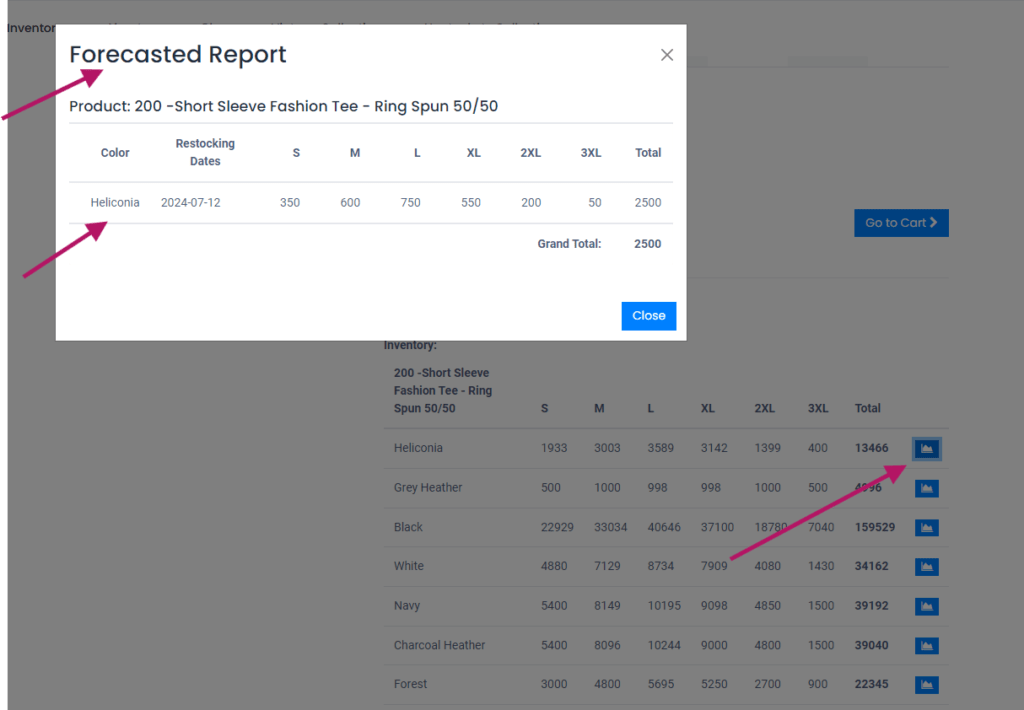Screen dimensions: 1024x710
Task: Click forecast chart icon for Grey Heather
Action: pyautogui.click(x=926, y=488)
